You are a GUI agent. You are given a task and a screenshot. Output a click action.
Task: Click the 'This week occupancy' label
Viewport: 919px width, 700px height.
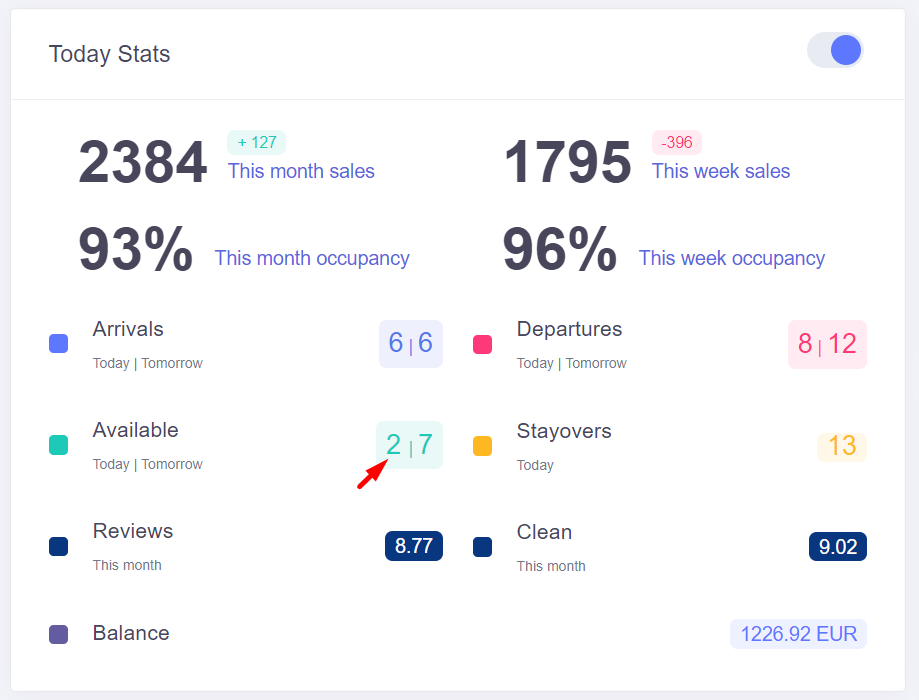coord(731,258)
